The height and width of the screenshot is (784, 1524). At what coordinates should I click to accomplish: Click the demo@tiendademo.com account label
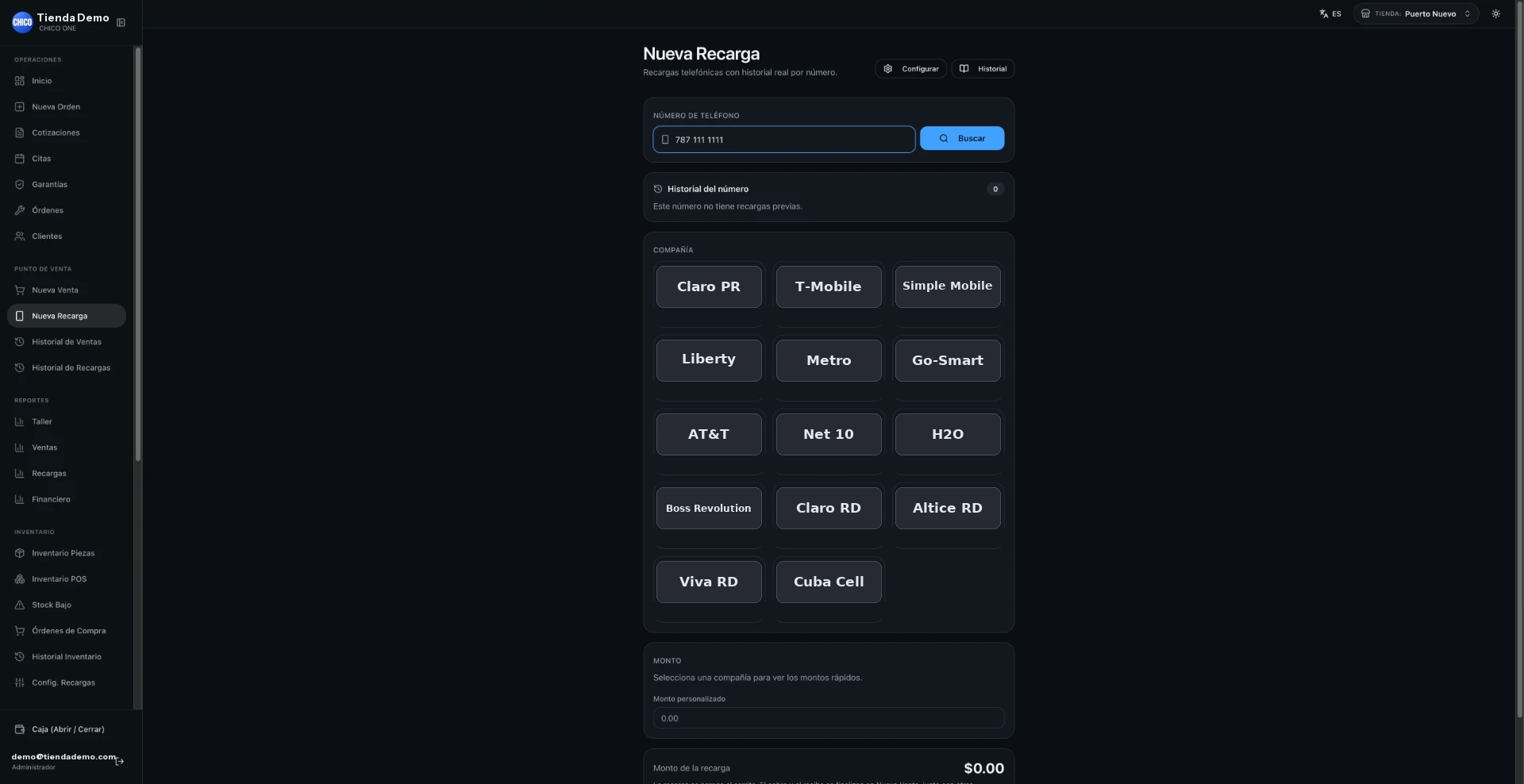click(63, 757)
